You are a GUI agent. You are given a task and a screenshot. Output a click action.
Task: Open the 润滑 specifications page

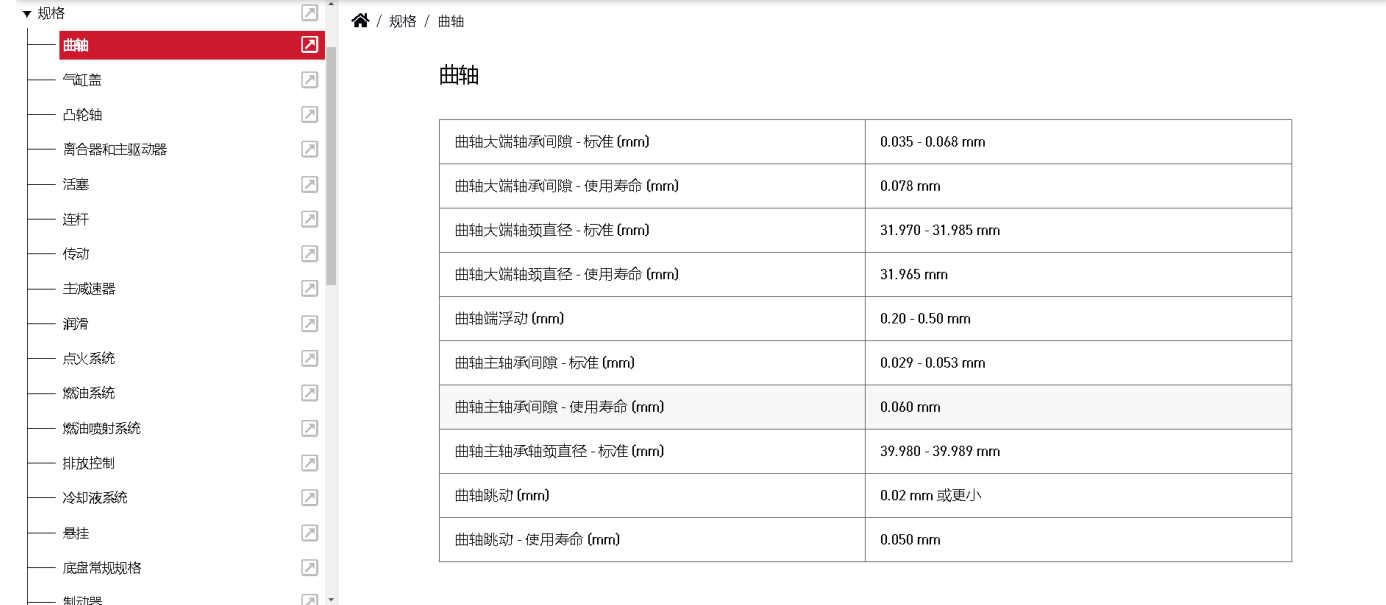coord(75,323)
